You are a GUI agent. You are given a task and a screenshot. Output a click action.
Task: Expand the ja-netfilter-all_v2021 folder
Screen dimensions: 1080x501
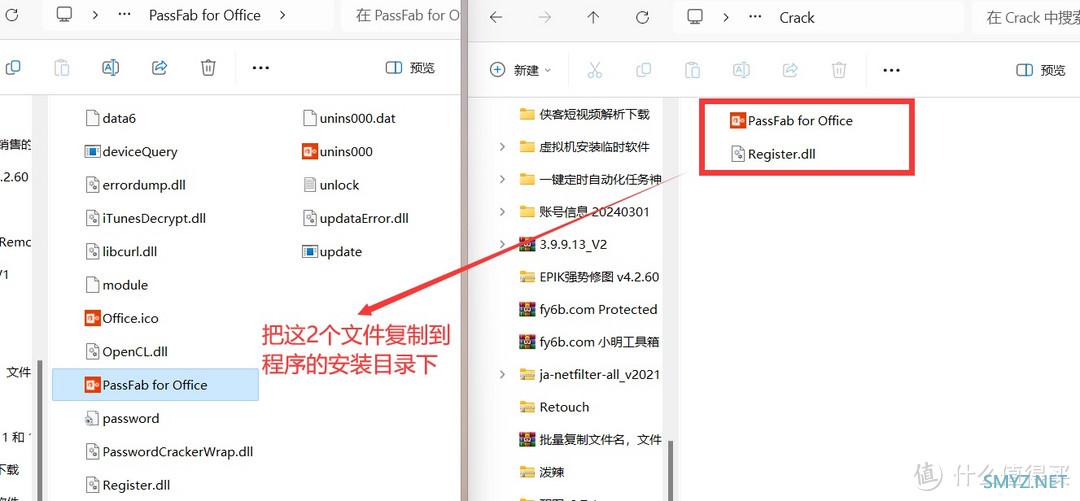pyautogui.click(x=502, y=374)
